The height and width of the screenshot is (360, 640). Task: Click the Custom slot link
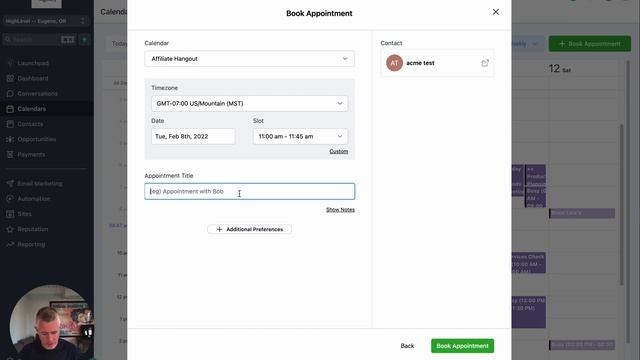pyautogui.click(x=339, y=151)
